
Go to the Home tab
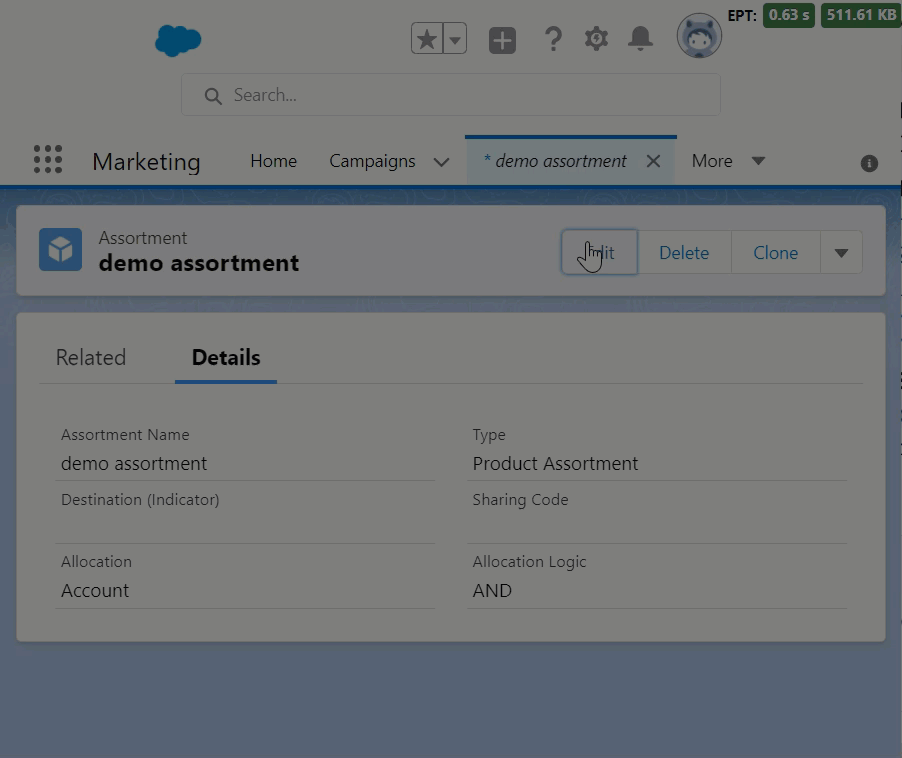(273, 161)
